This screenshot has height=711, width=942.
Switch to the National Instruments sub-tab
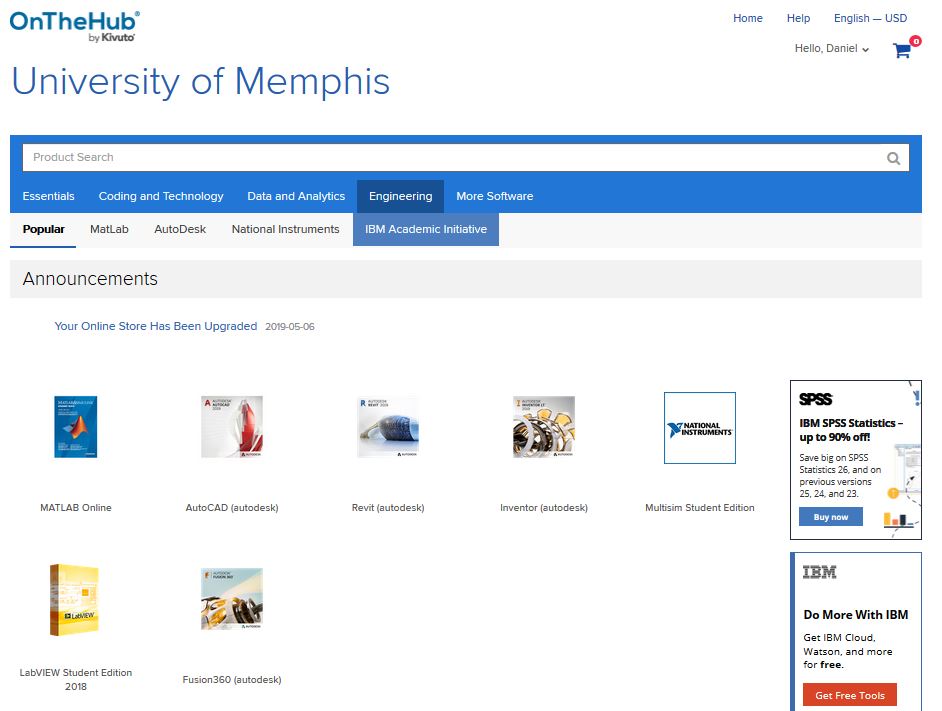click(285, 230)
